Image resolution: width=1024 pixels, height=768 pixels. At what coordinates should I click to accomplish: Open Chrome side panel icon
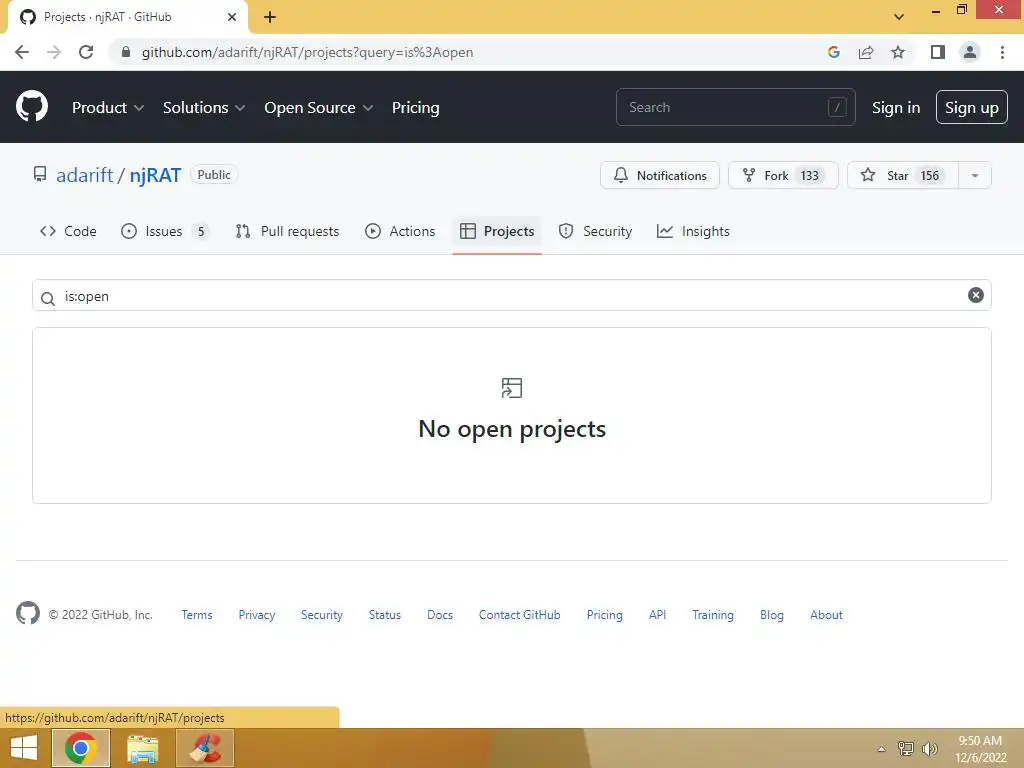click(938, 52)
